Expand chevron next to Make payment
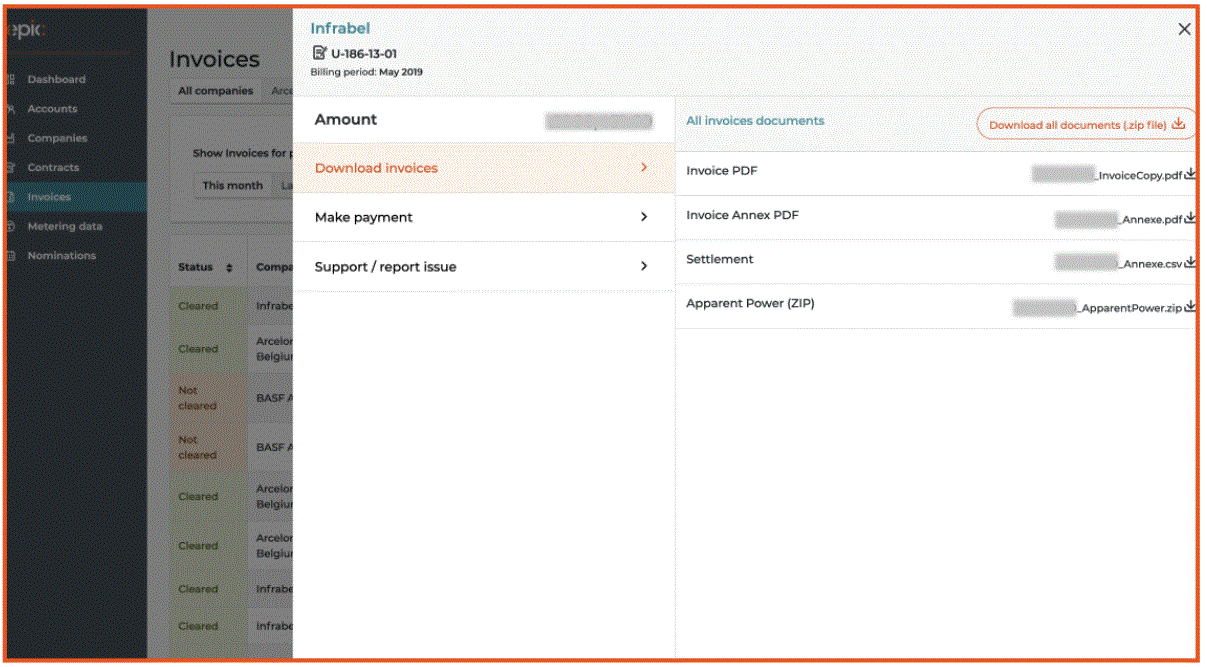1207x667 pixels. click(x=644, y=217)
